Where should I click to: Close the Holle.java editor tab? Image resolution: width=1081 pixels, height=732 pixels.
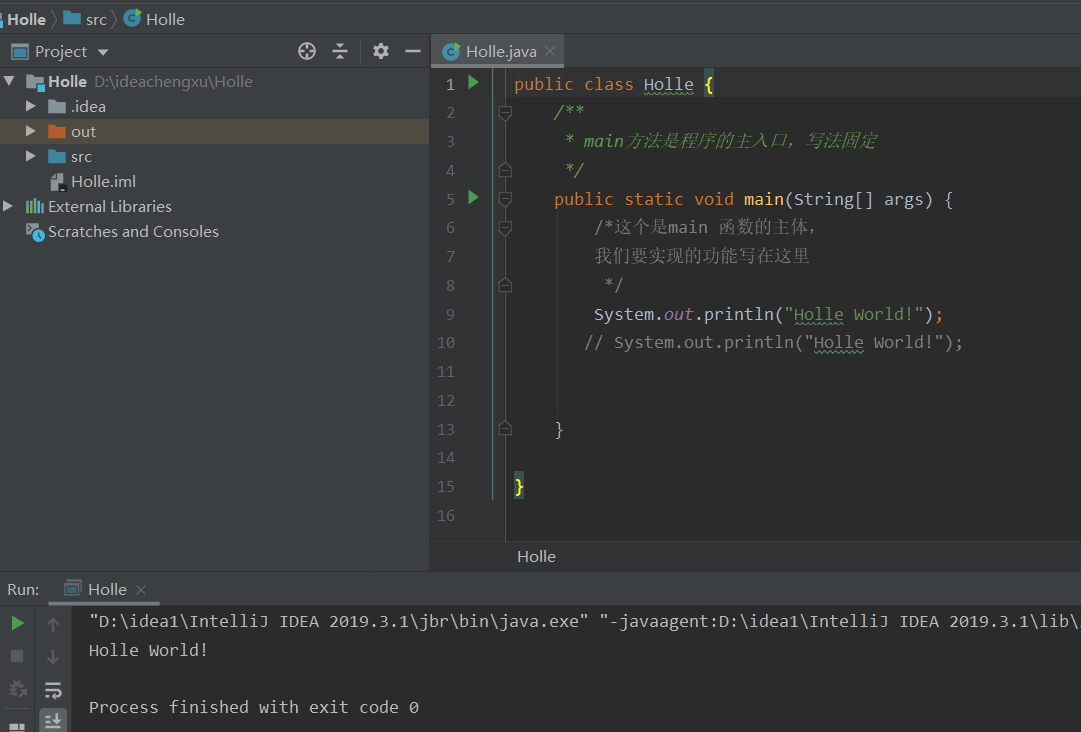550,51
